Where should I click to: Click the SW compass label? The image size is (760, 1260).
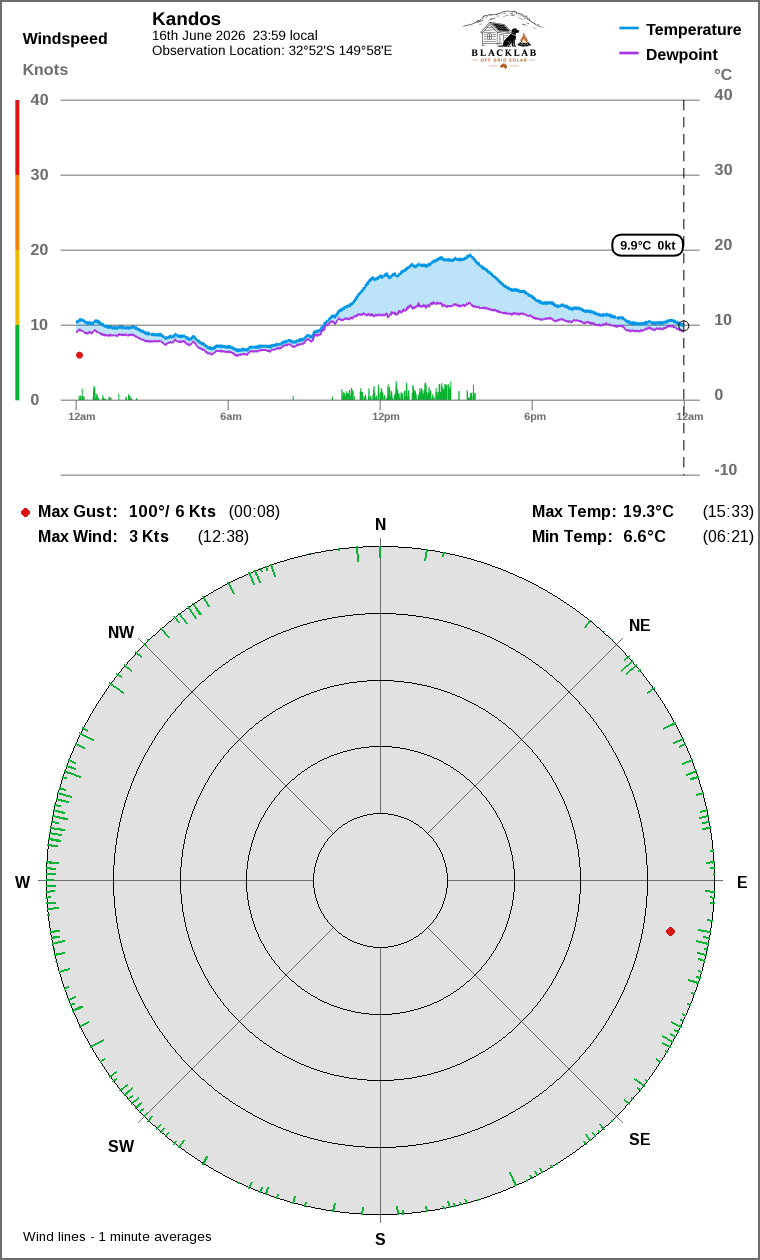121,1147
